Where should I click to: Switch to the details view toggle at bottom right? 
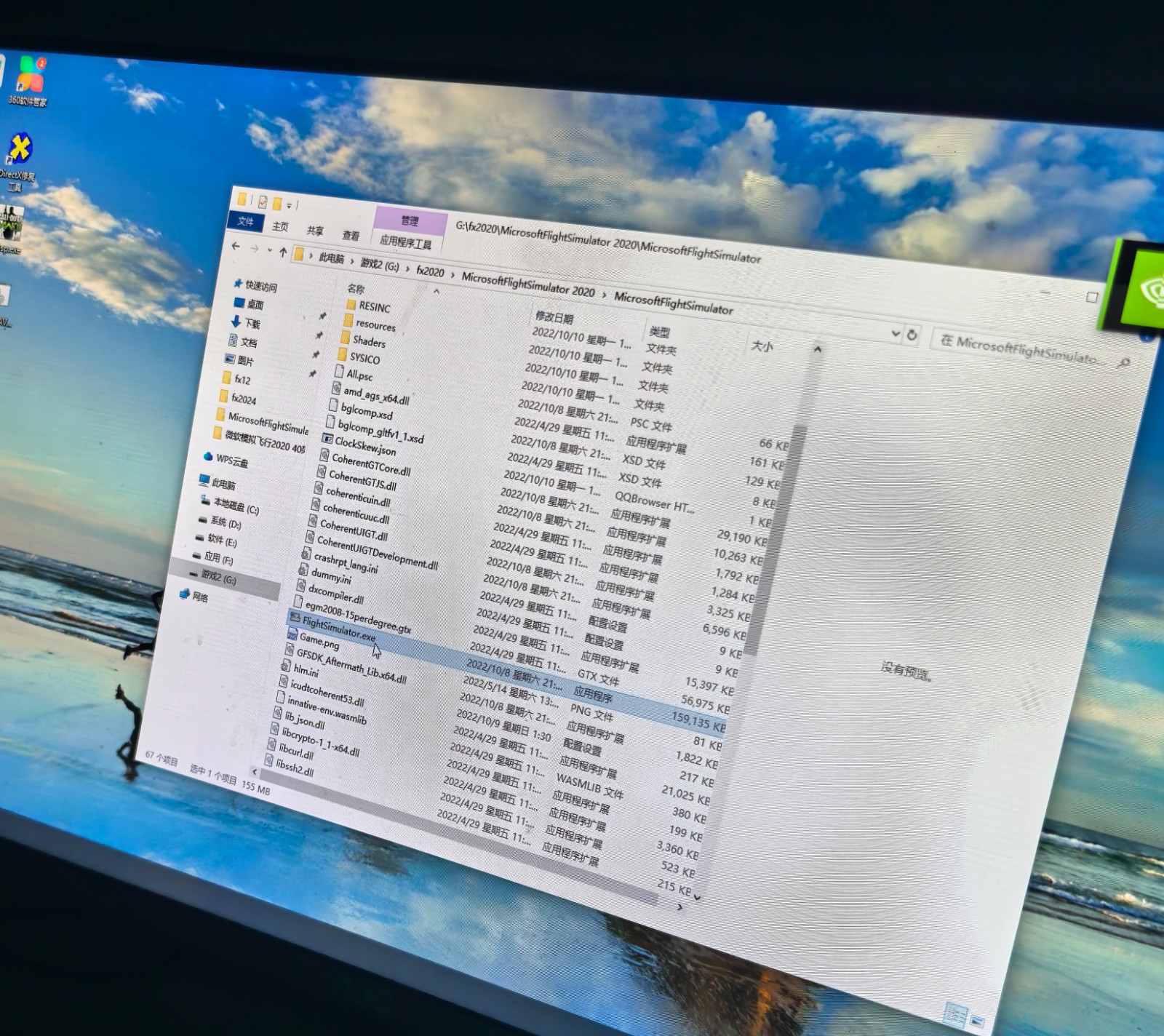[955, 1015]
